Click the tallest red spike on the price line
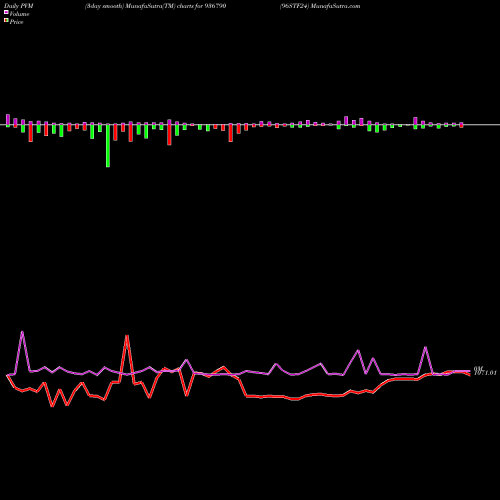Screen dimensions: 500x500 tap(127, 337)
